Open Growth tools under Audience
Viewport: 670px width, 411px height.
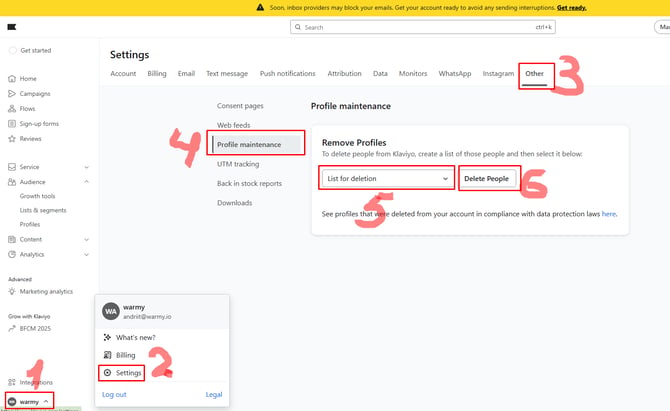click(x=38, y=196)
